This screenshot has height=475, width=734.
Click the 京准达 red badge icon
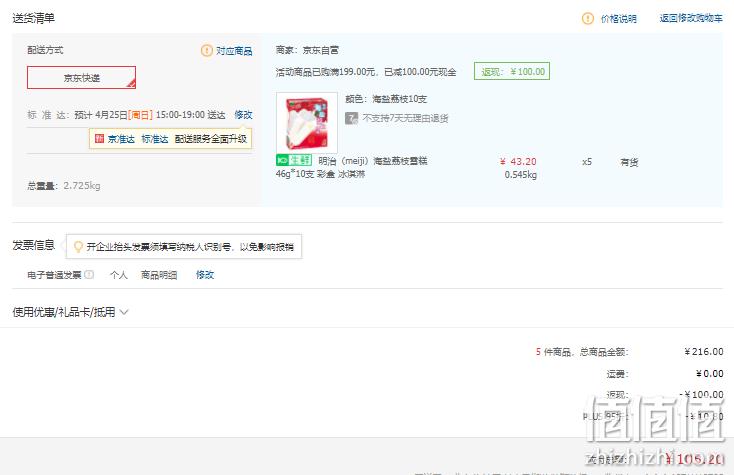(x=99, y=139)
